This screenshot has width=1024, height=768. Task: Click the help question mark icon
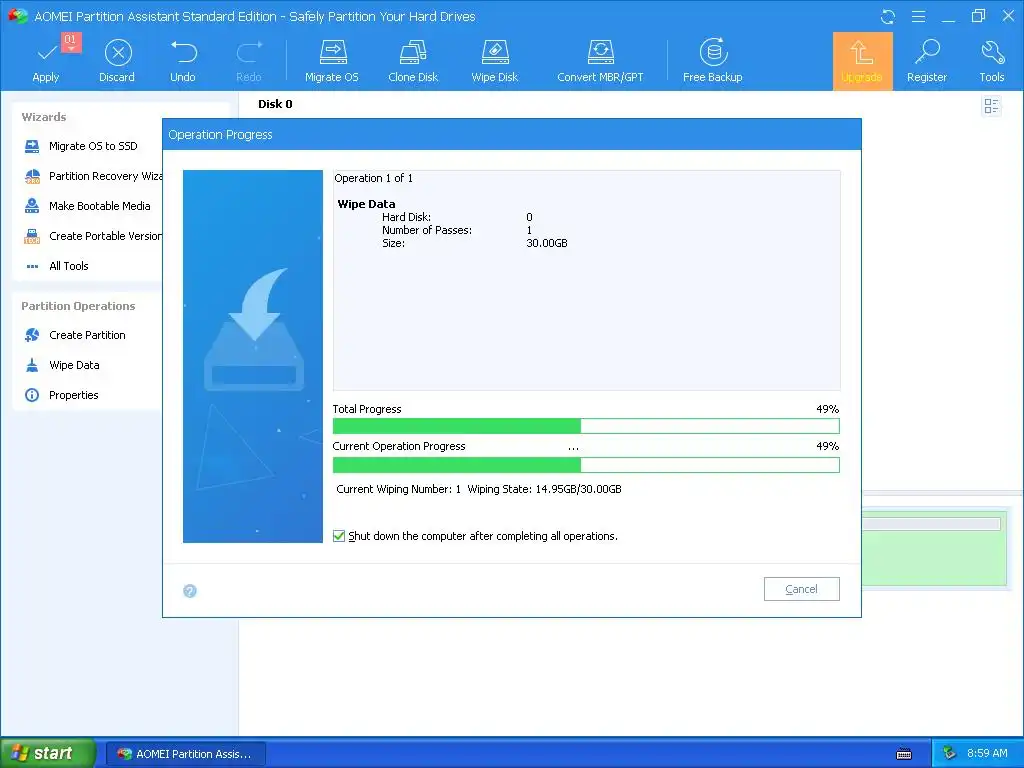point(190,591)
